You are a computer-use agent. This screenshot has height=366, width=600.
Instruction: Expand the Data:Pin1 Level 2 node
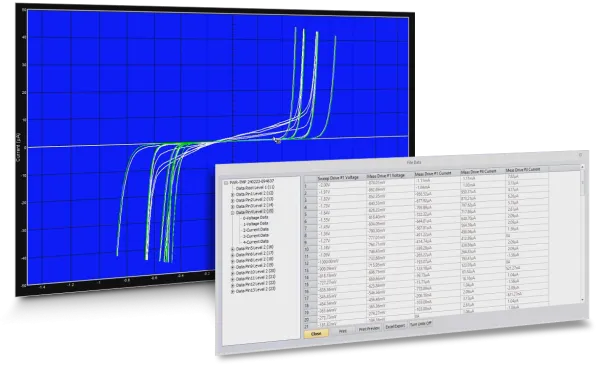pos(232,195)
